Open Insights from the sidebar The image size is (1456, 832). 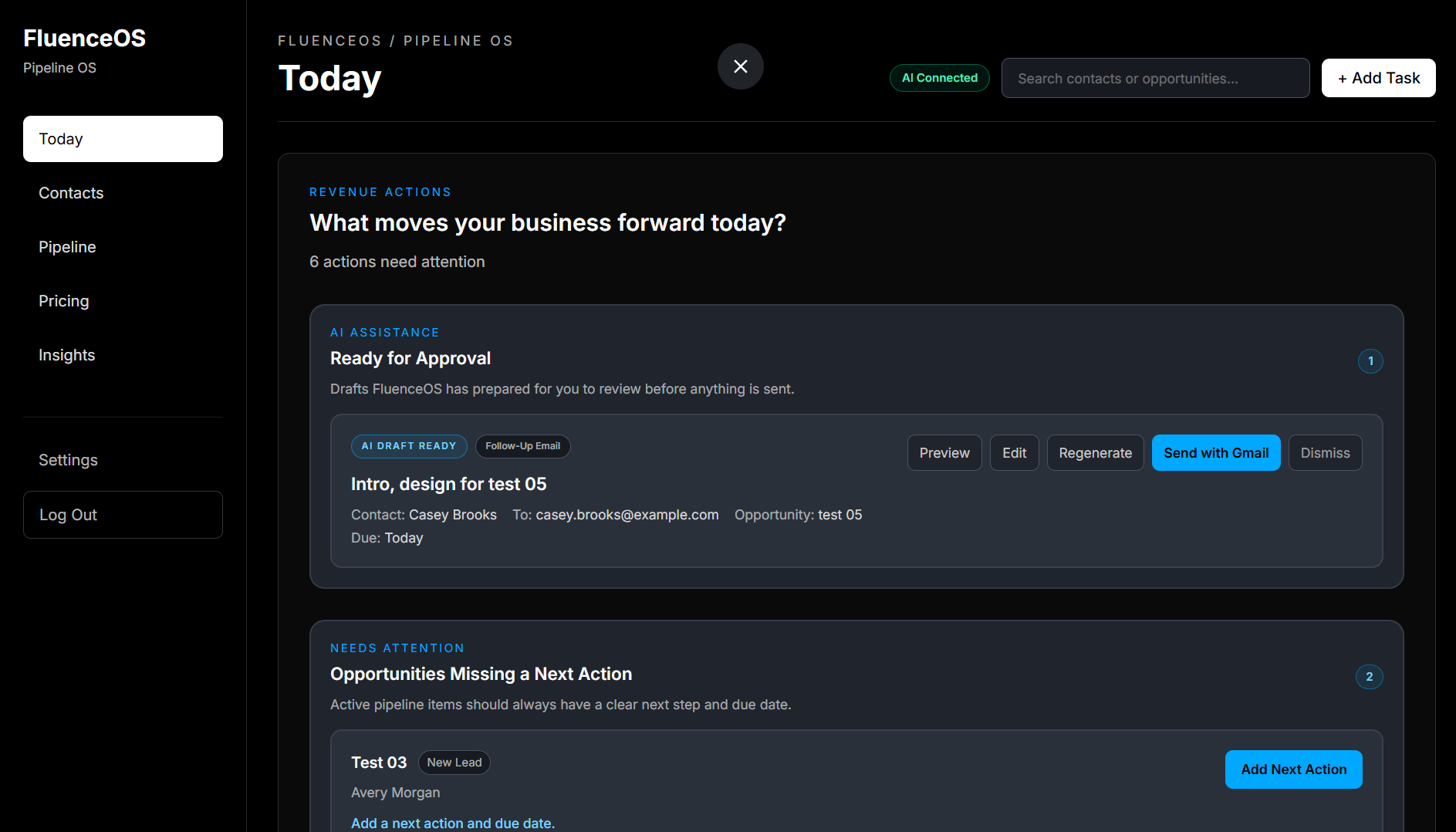123,355
